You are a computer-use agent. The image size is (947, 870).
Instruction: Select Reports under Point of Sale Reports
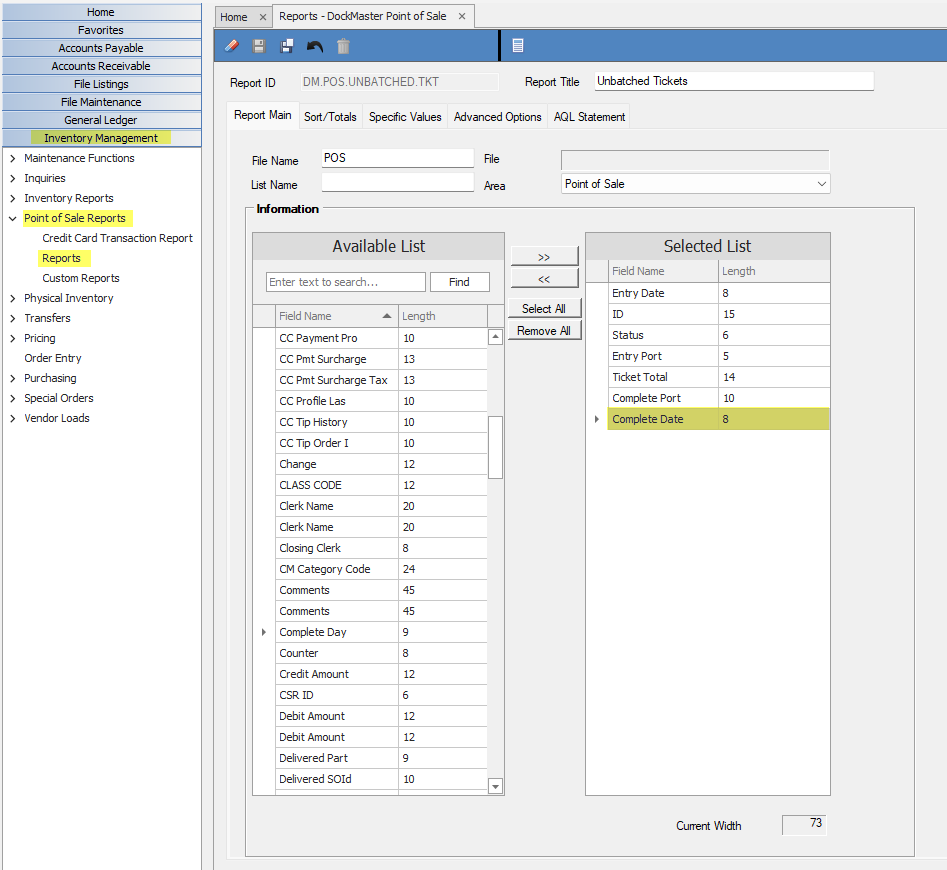point(62,258)
